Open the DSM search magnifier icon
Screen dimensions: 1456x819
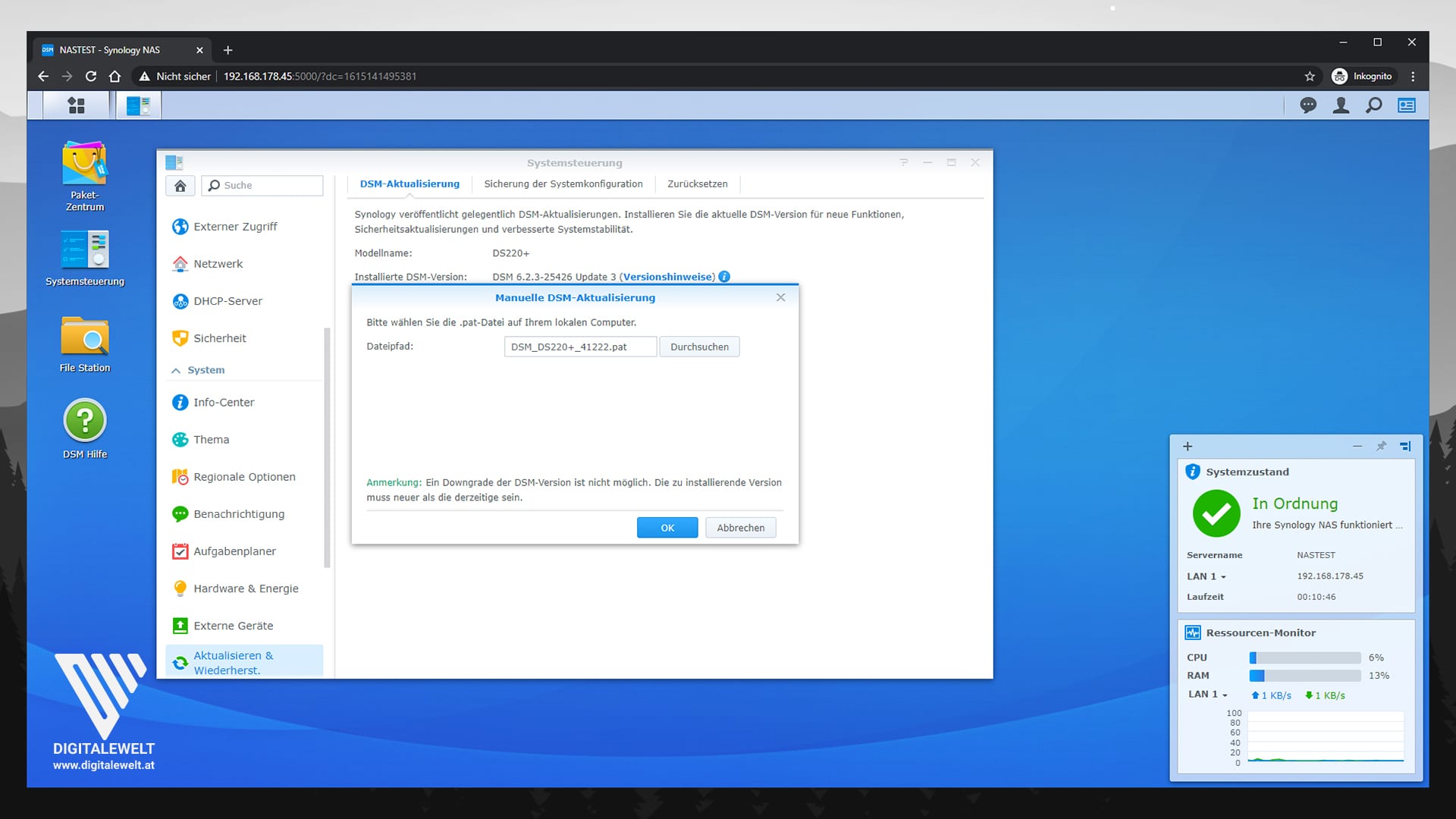(1373, 105)
